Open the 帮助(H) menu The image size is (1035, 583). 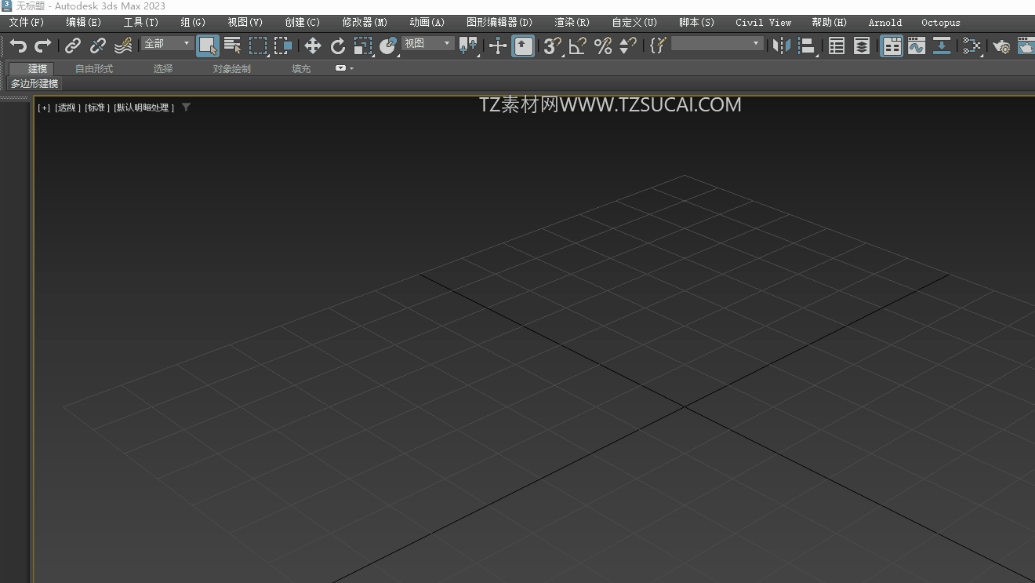point(829,22)
